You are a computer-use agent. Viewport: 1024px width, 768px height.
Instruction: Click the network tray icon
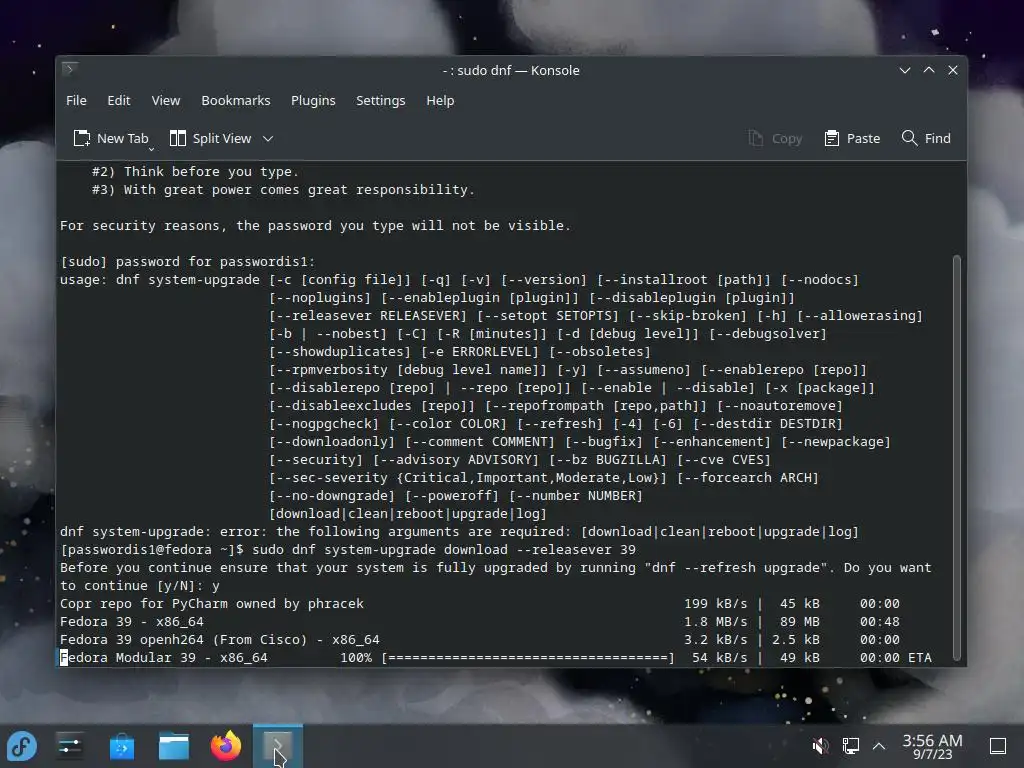pos(850,745)
